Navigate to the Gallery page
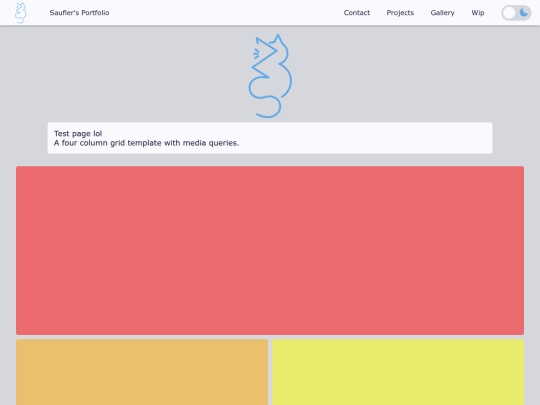The width and height of the screenshot is (540, 405). coord(442,13)
